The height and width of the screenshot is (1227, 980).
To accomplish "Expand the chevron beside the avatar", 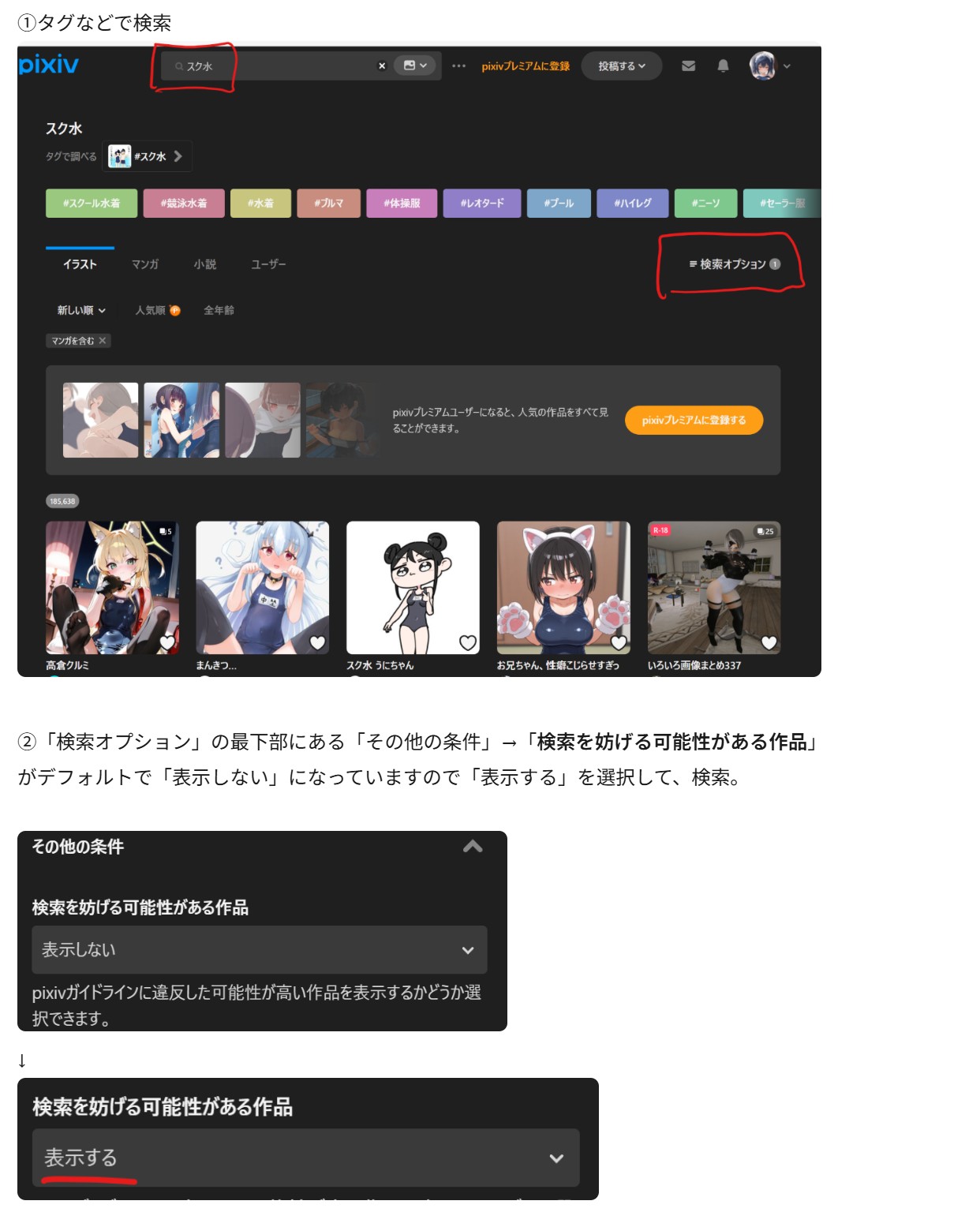I will point(787,66).
